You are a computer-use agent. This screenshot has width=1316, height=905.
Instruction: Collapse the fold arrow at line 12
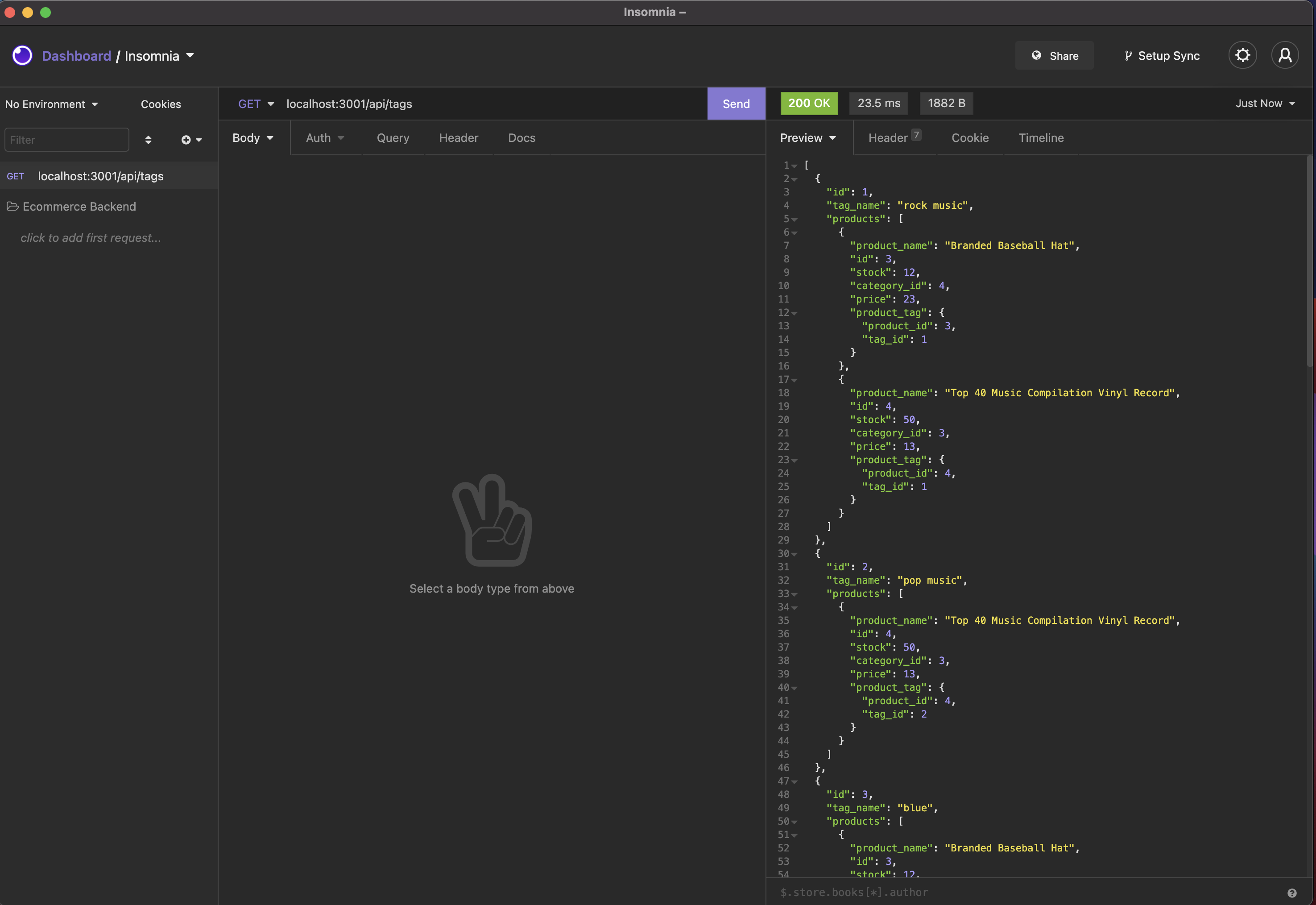tap(795, 313)
